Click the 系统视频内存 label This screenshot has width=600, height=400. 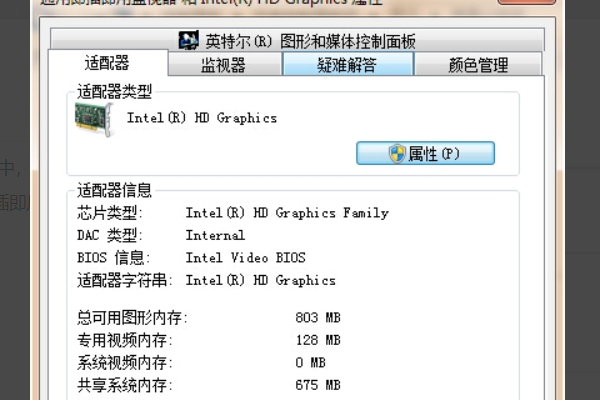125,362
